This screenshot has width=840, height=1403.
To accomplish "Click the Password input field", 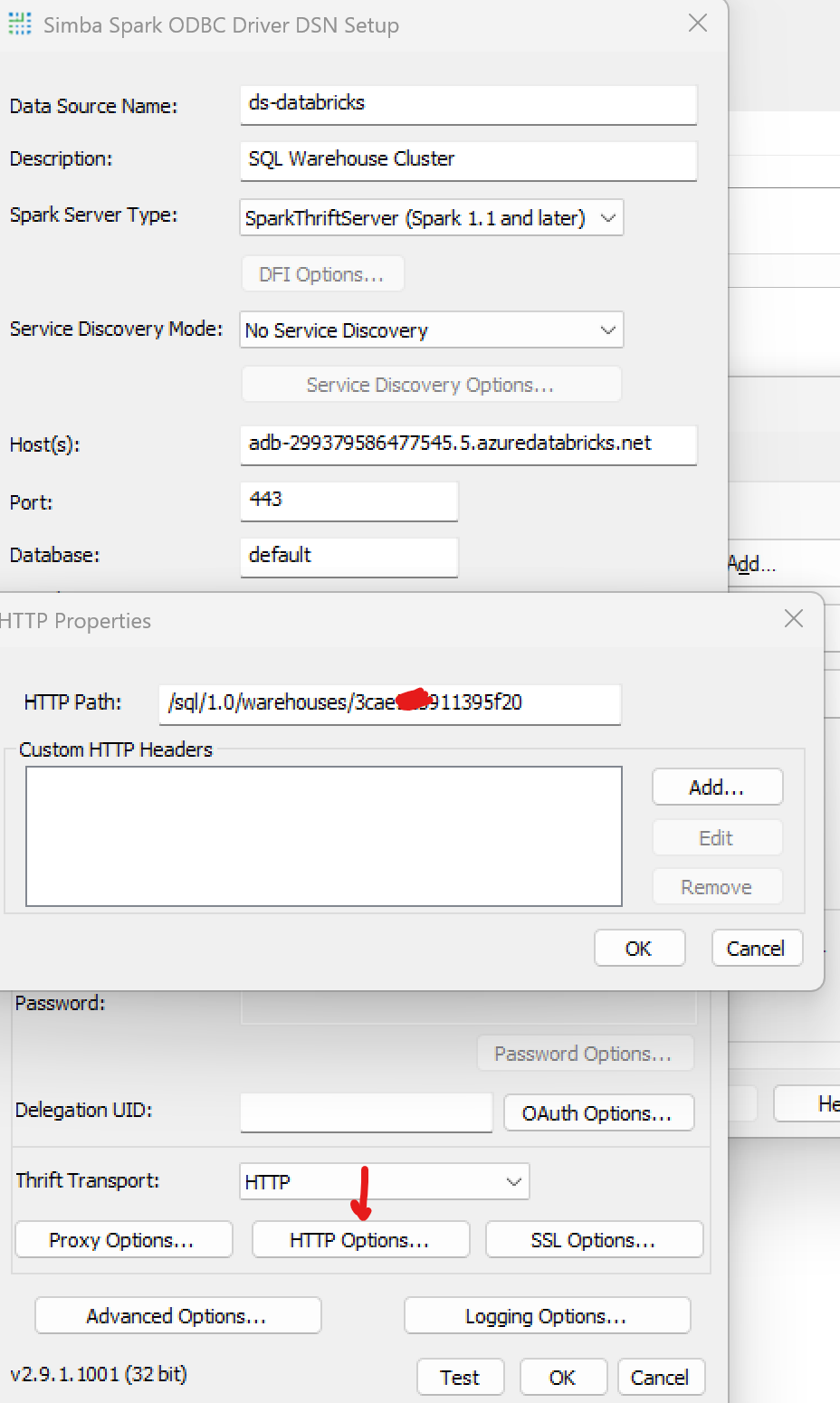I will (469, 1007).
